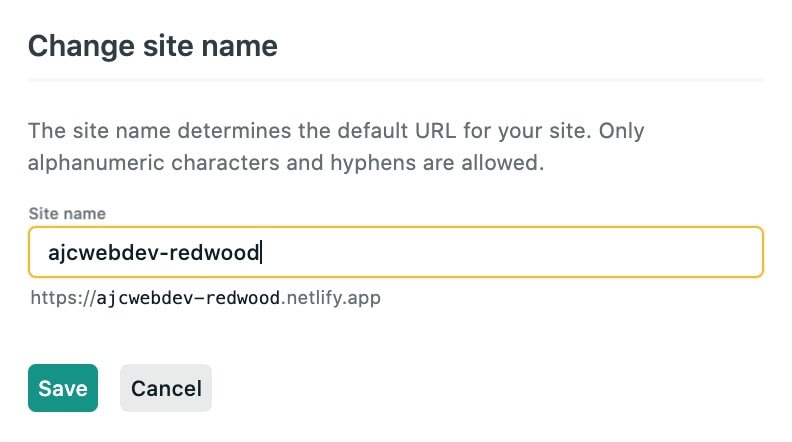Click the "https://" prefix in URL preview

[x=63, y=298]
